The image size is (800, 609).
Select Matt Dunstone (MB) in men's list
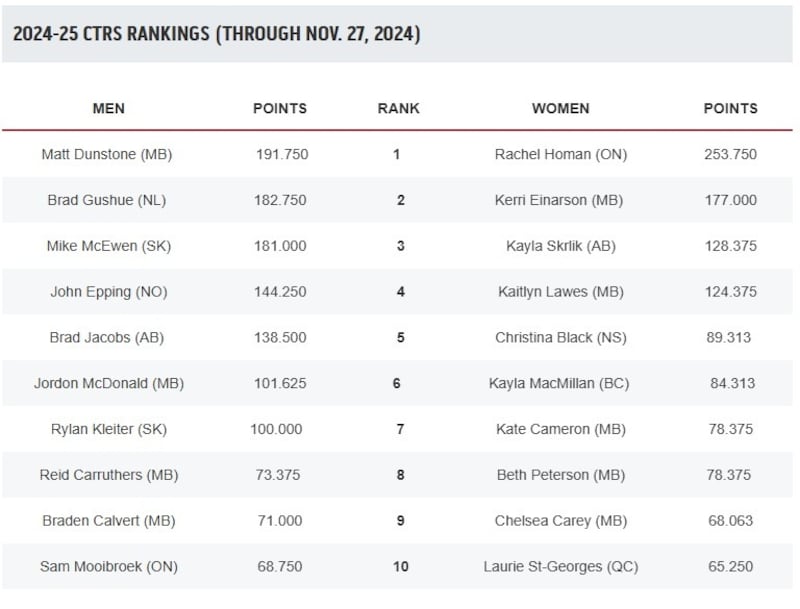tap(107, 154)
